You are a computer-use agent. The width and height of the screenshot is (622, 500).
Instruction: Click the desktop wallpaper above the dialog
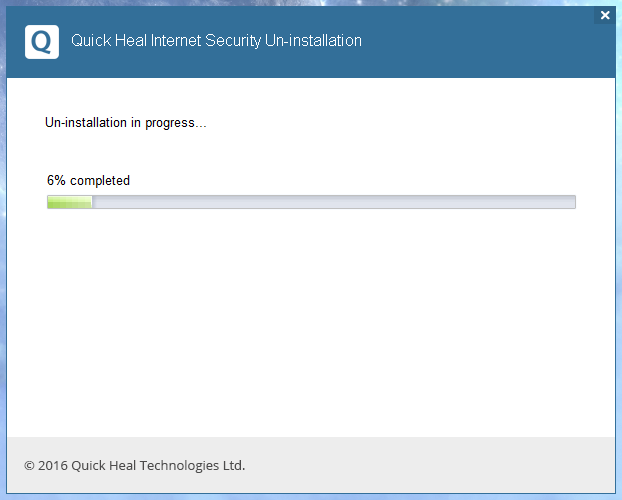[300, 3]
